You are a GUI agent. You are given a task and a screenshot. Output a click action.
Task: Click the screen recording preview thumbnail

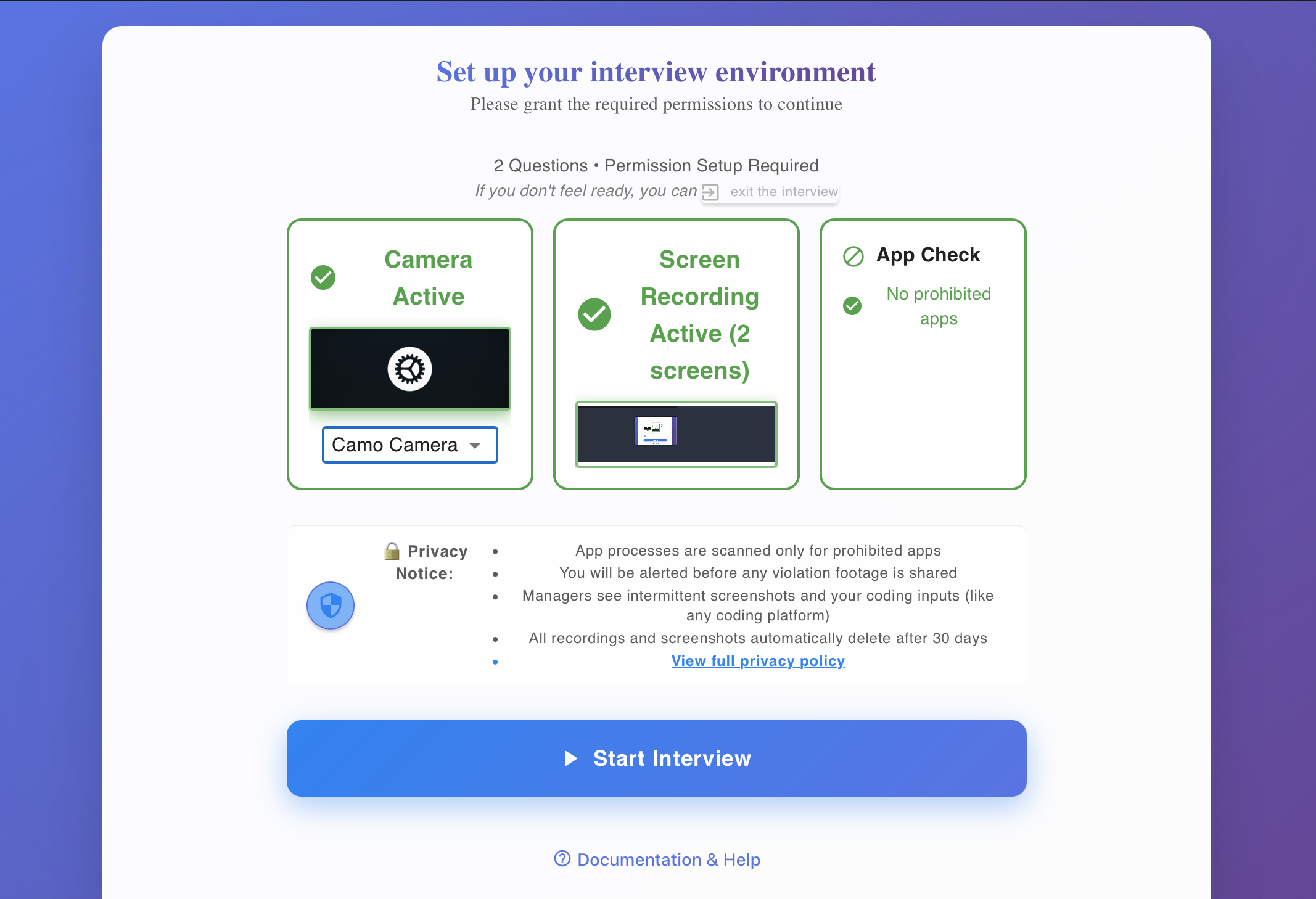click(676, 435)
